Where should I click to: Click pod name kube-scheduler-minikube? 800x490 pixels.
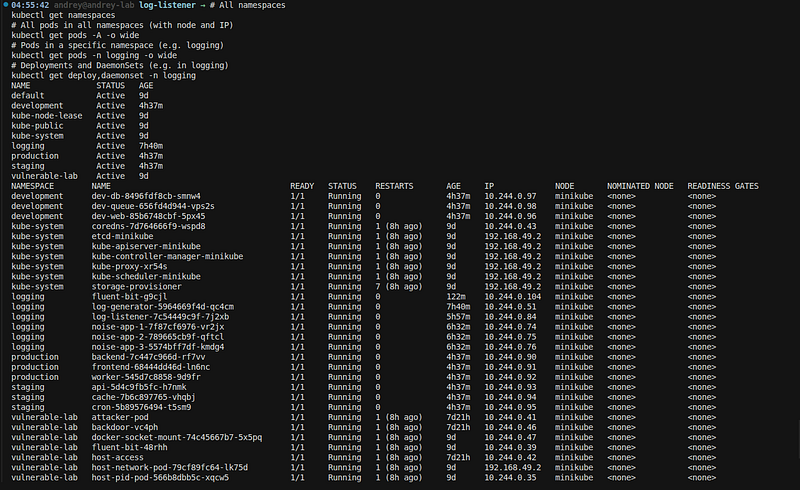(x=146, y=277)
